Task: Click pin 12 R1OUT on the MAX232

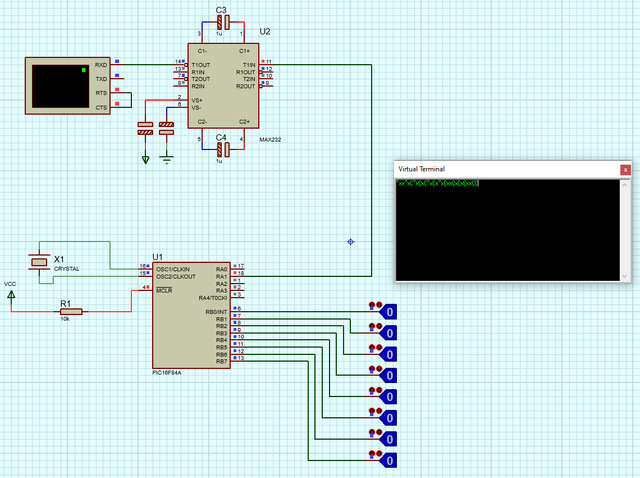Action: 266,72
